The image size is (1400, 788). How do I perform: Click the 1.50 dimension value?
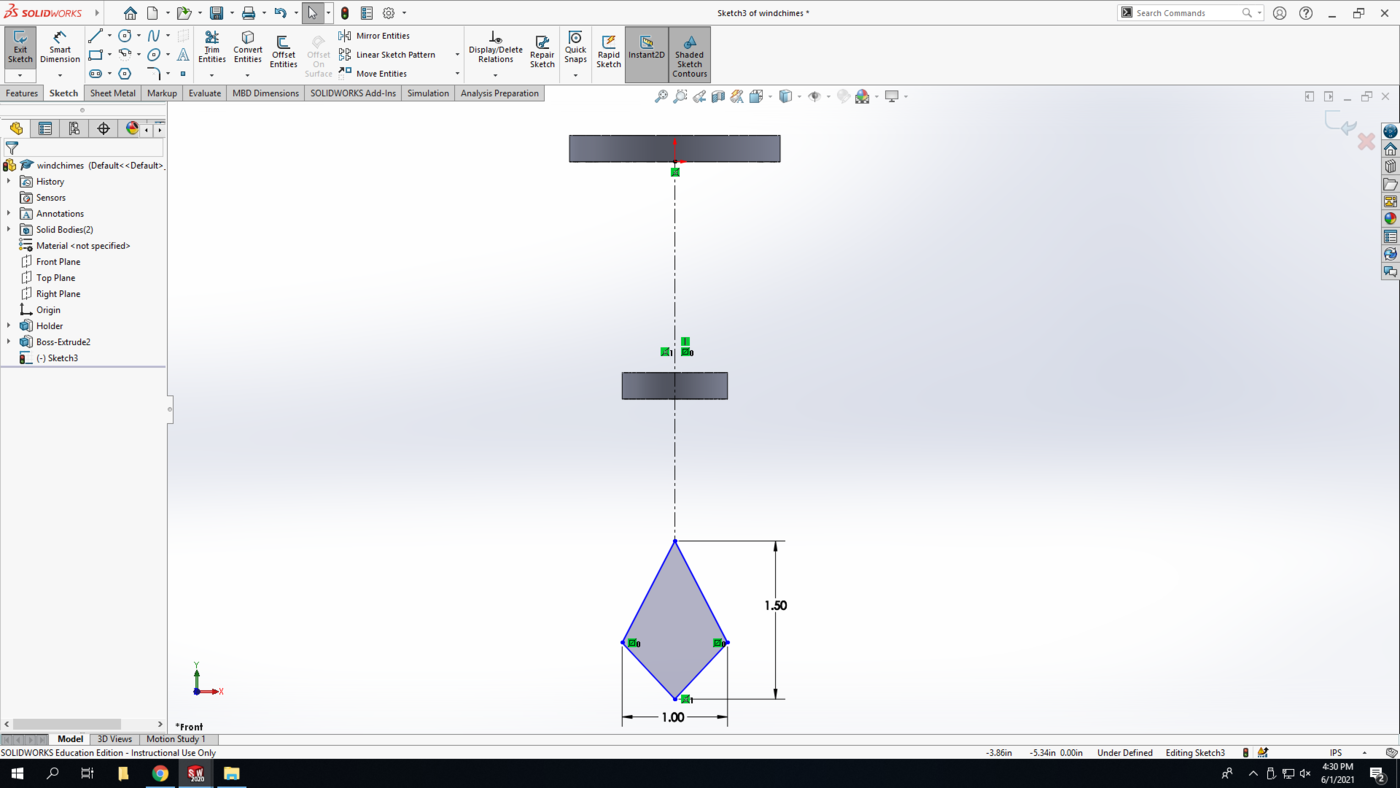(776, 605)
